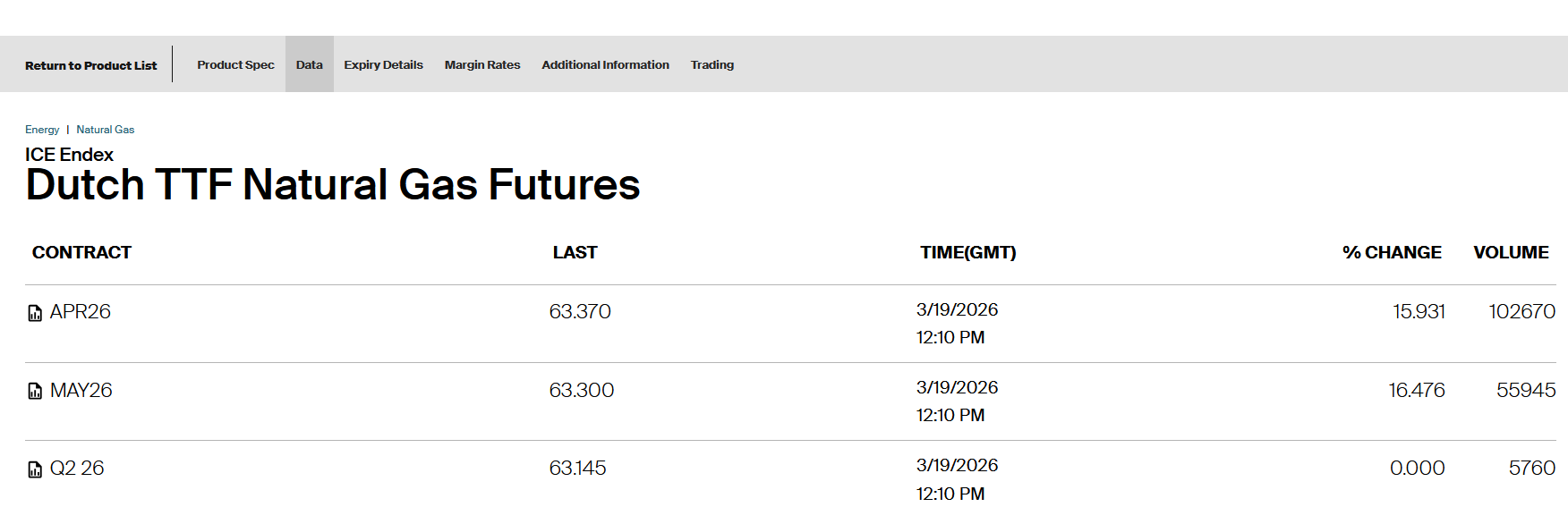Open the MAY26 contract row

81,390
